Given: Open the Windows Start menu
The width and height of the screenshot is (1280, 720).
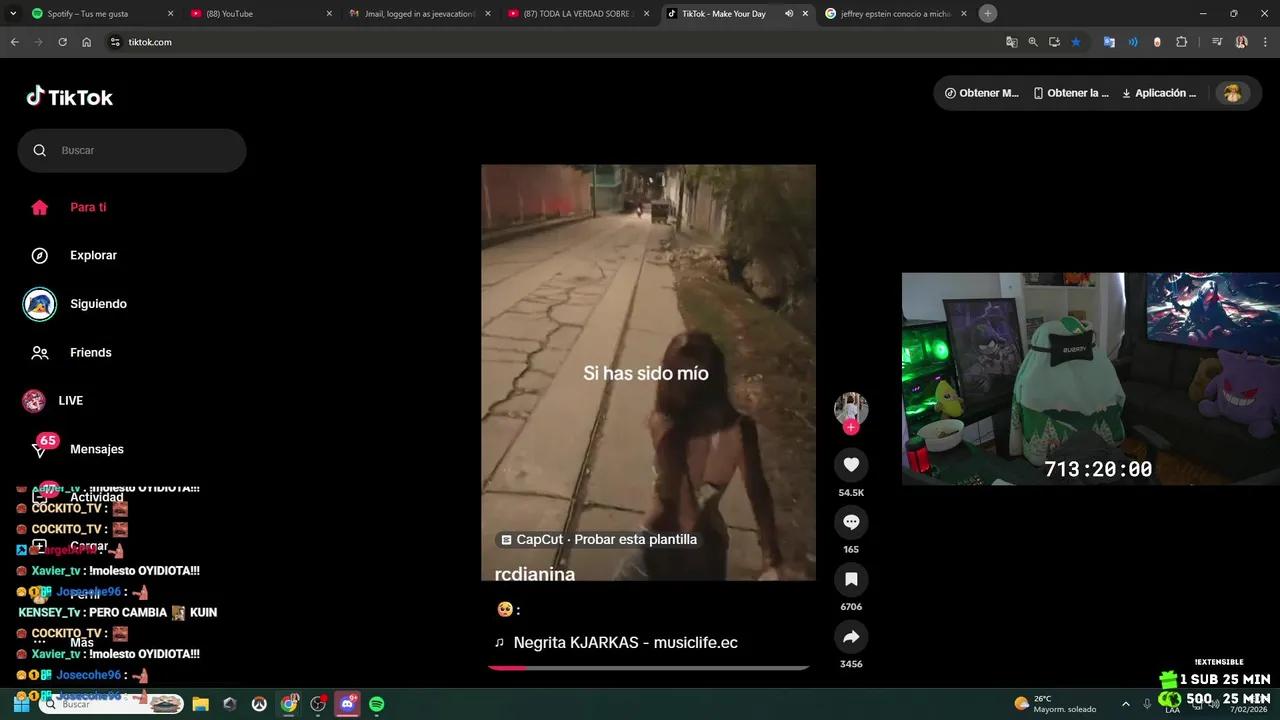Looking at the screenshot, I should [20, 704].
